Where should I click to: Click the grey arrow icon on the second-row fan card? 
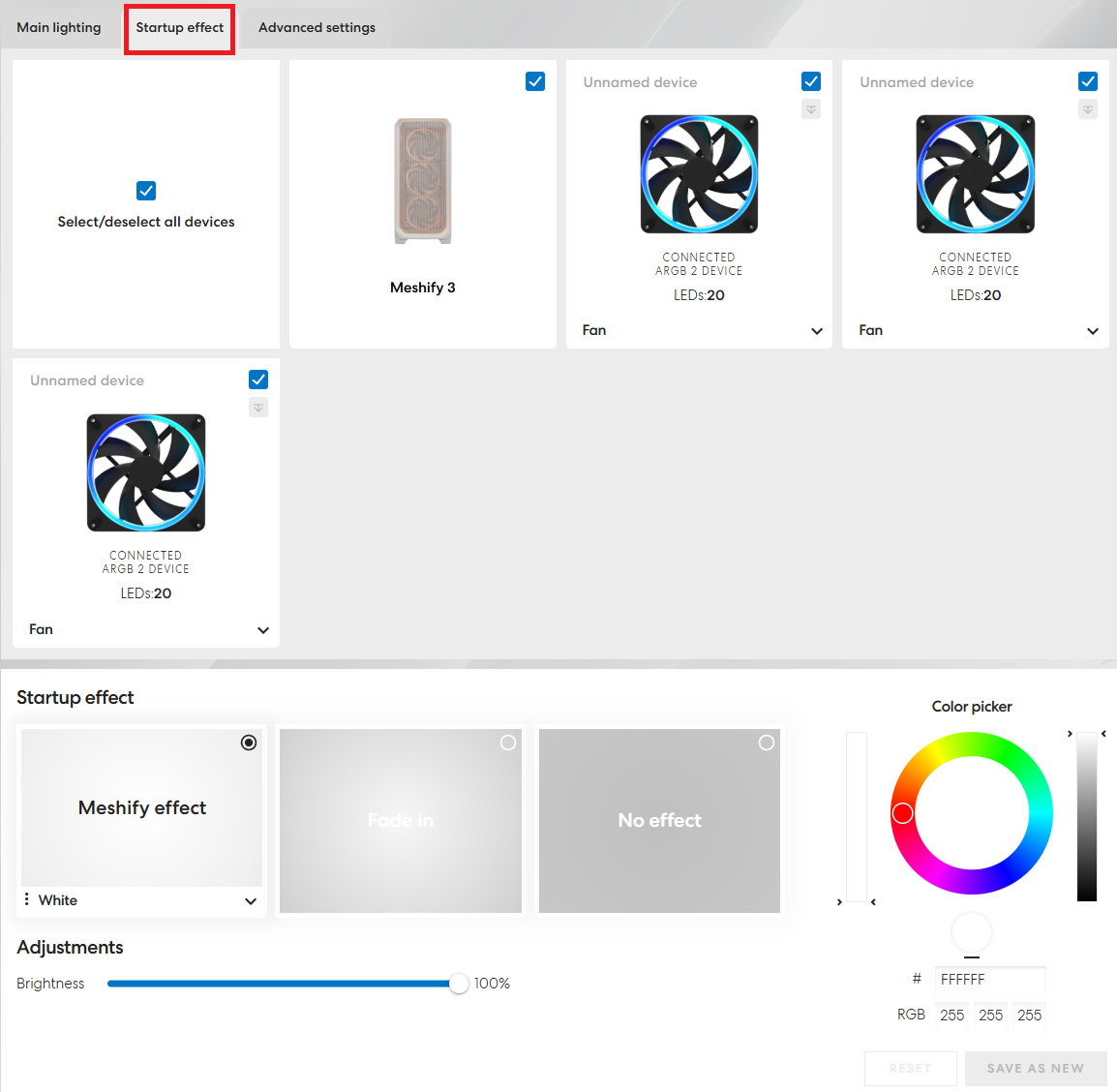coord(258,408)
